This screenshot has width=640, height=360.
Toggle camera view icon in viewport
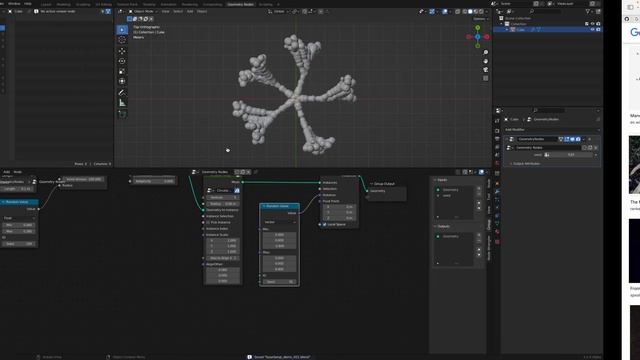tap(485, 70)
